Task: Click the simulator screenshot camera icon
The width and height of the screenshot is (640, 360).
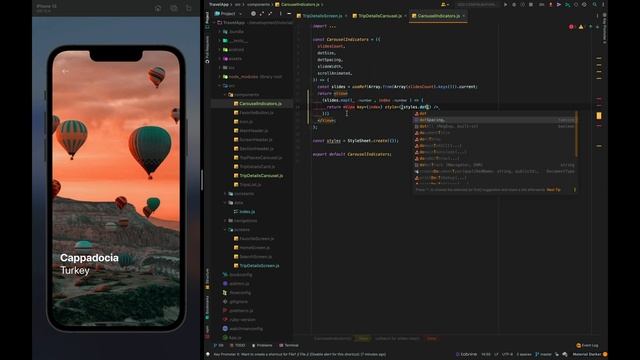Action: coord(174,8)
